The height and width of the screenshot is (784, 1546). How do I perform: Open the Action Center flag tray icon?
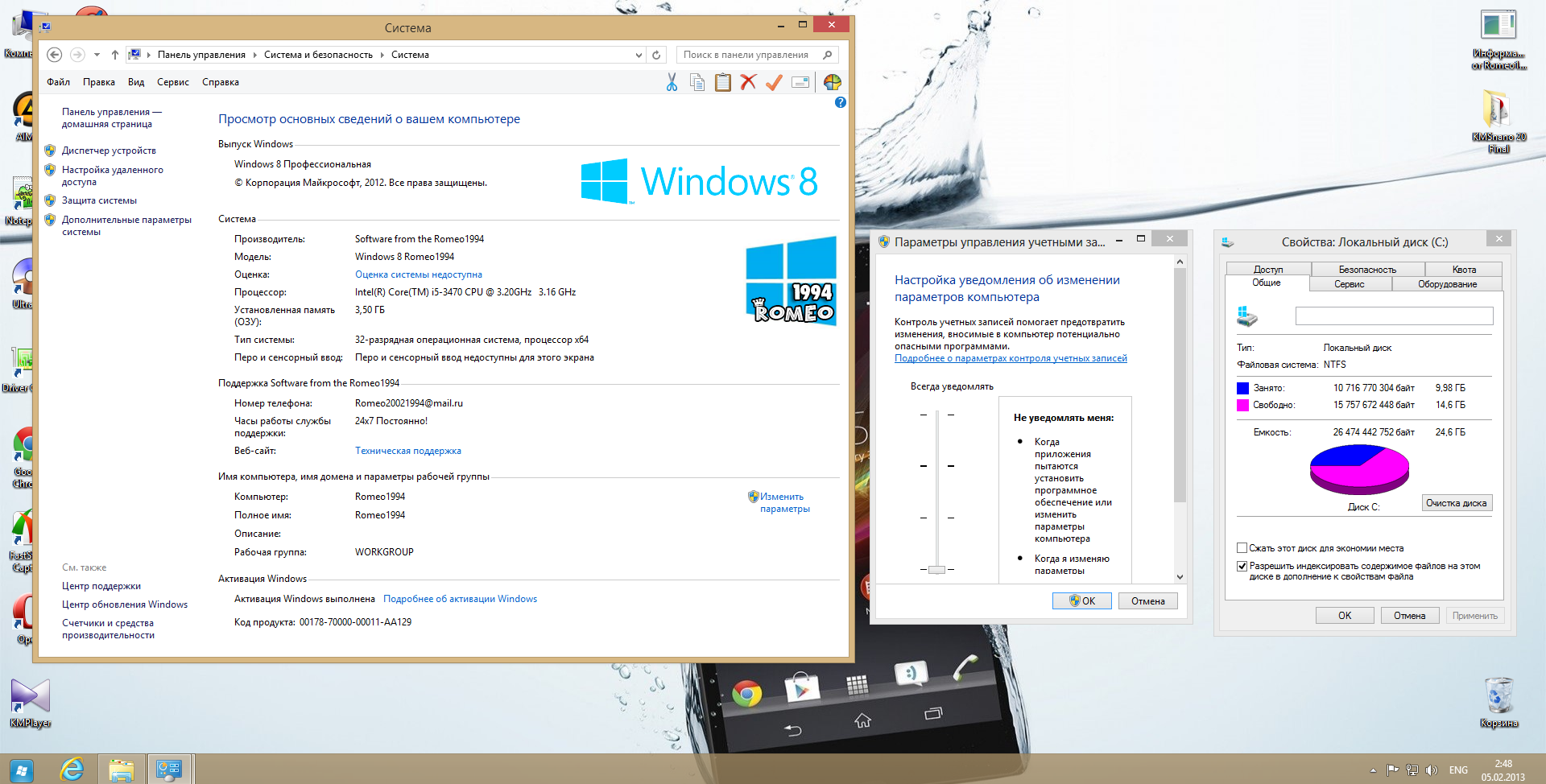[x=1392, y=770]
